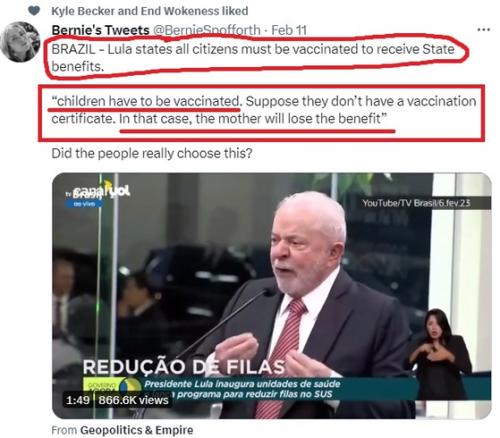The width and height of the screenshot is (500, 438).
Task: Click the heart icon beside liked notice
Action: coord(34,11)
